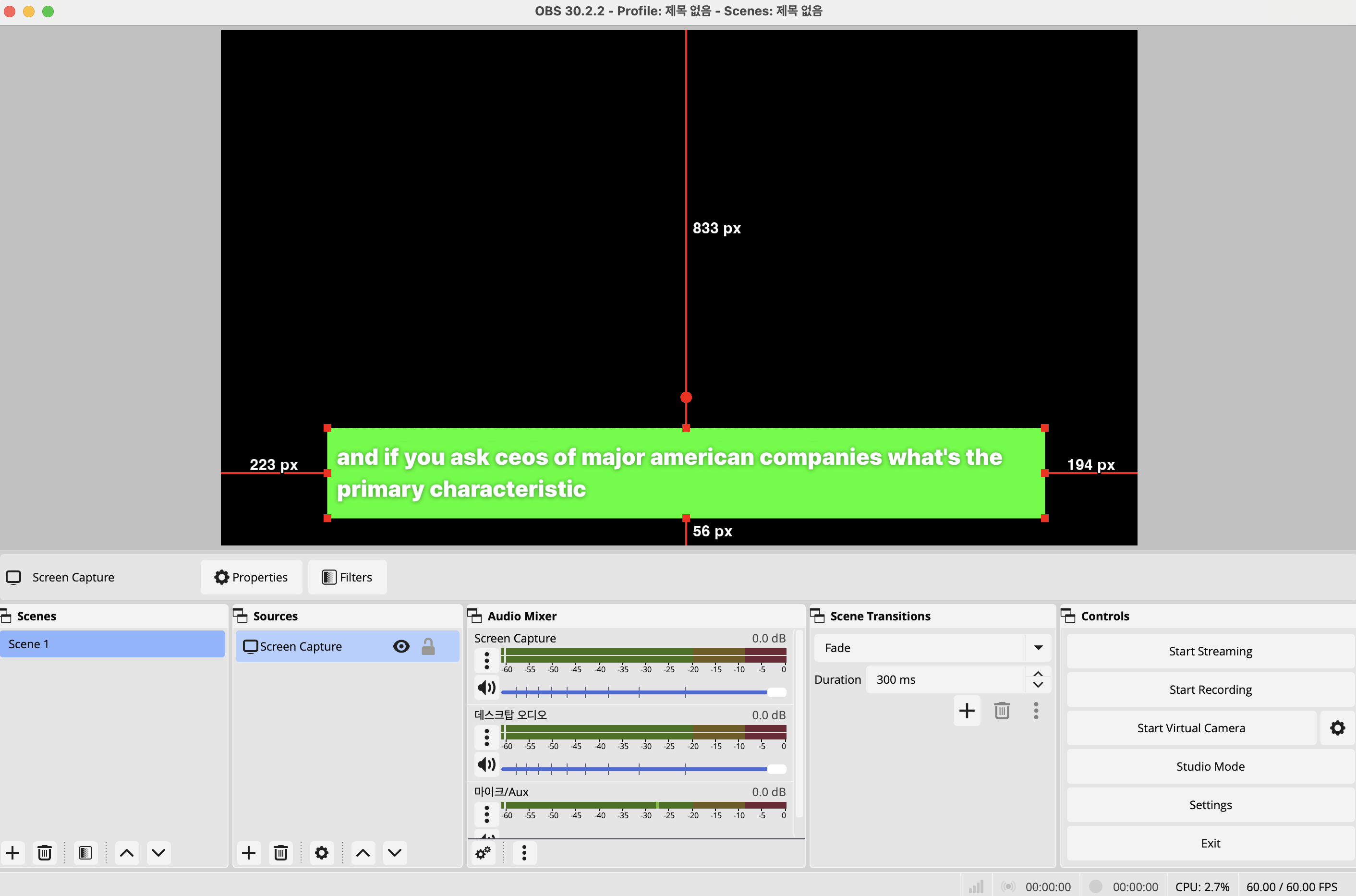
Task: Add a new source with plus icon
Action: (249, 853)
